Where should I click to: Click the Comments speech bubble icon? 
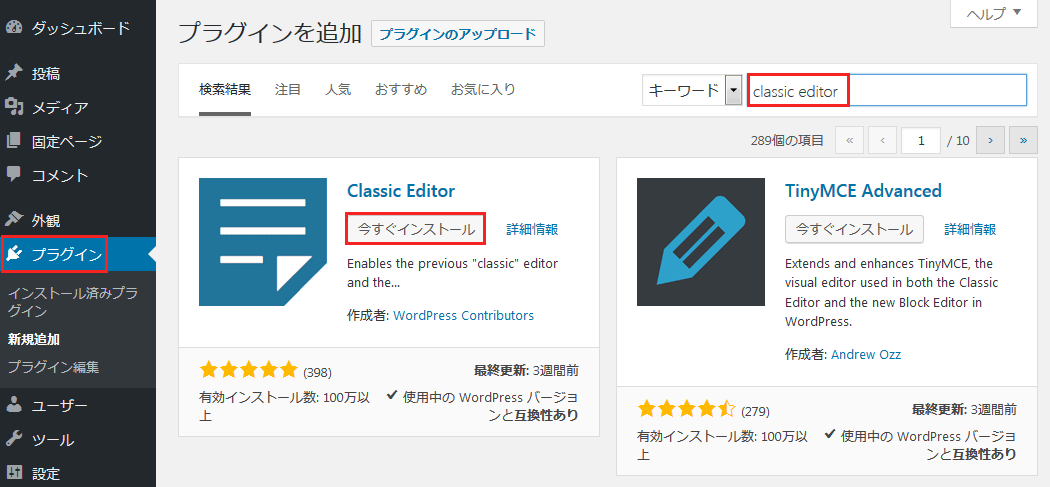pyautogui.click(x=14, y=175)
